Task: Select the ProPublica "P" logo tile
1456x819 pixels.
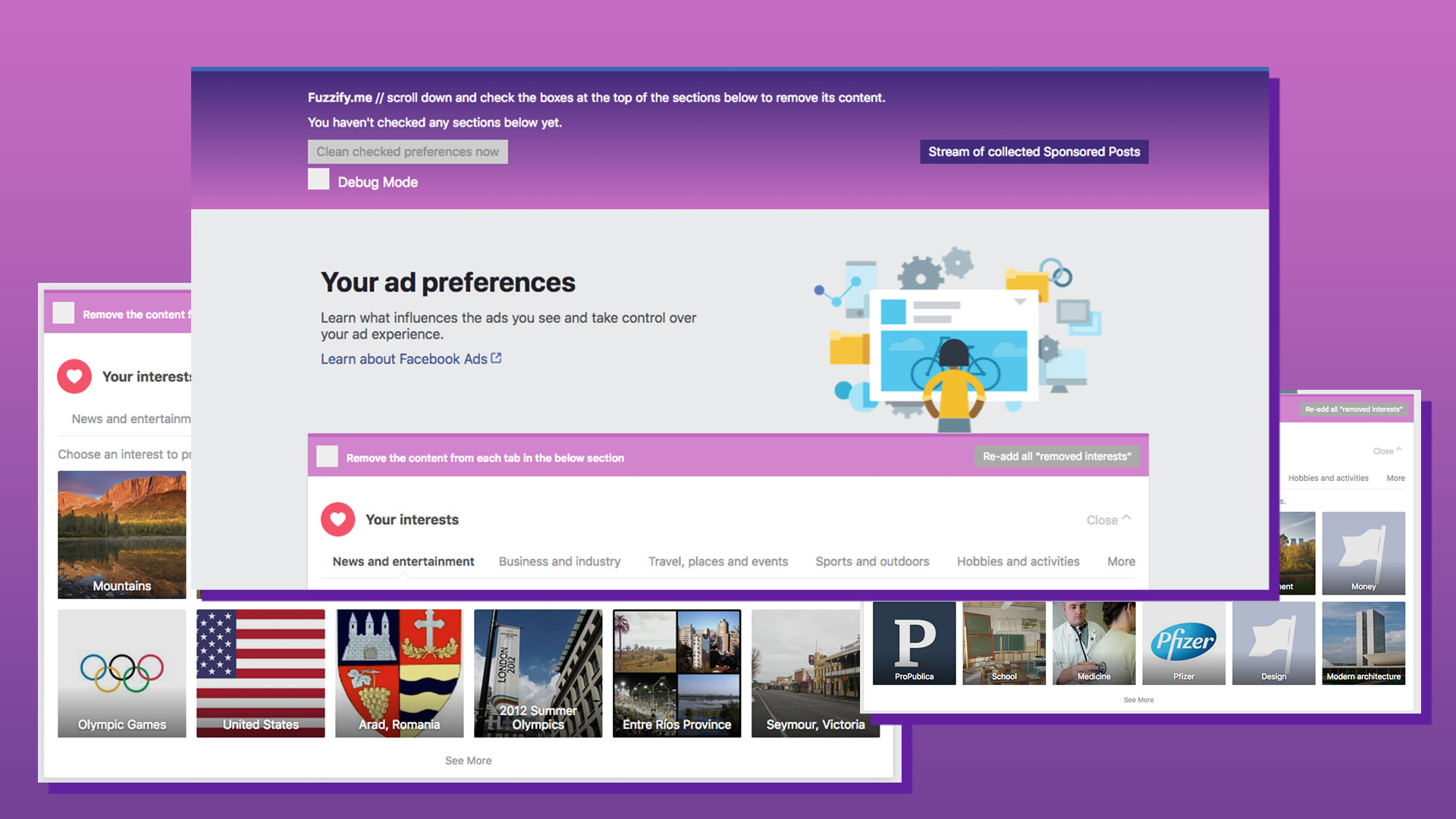Action: (913, 642)
